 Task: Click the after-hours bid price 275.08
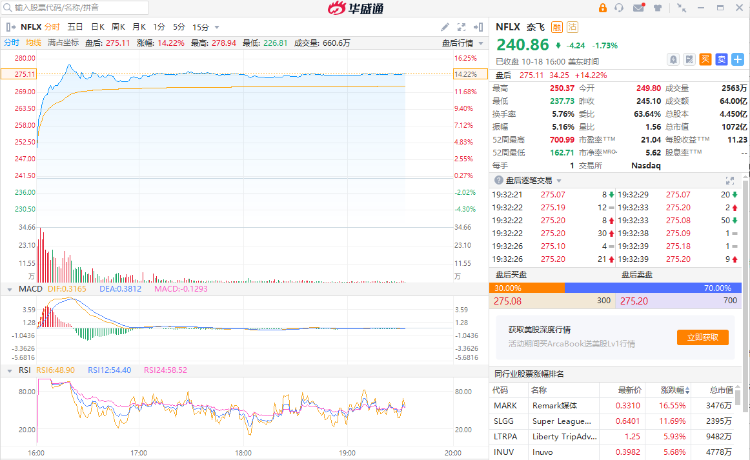click(x=507, y=301)
